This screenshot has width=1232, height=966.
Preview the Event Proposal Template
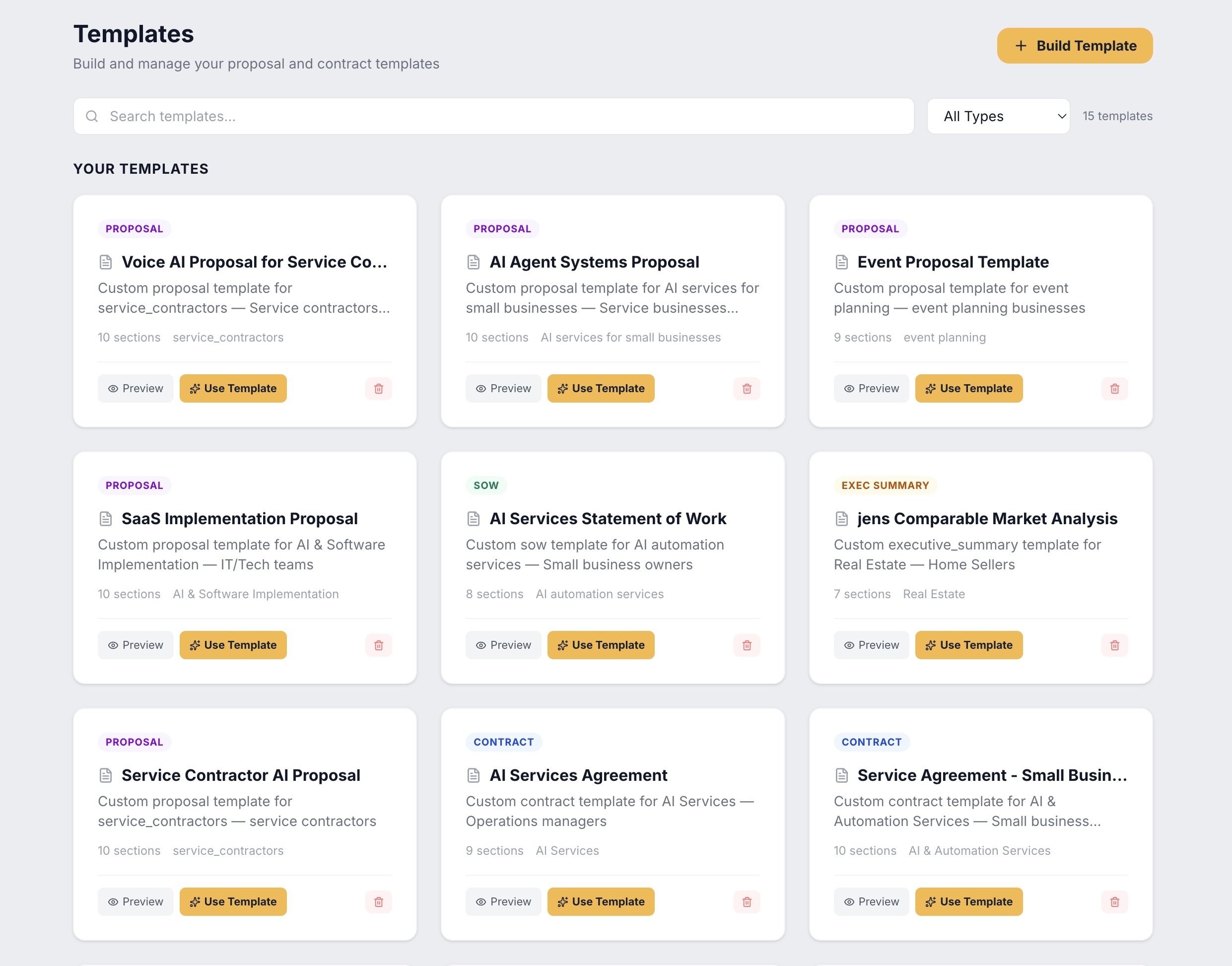point(871,389)
